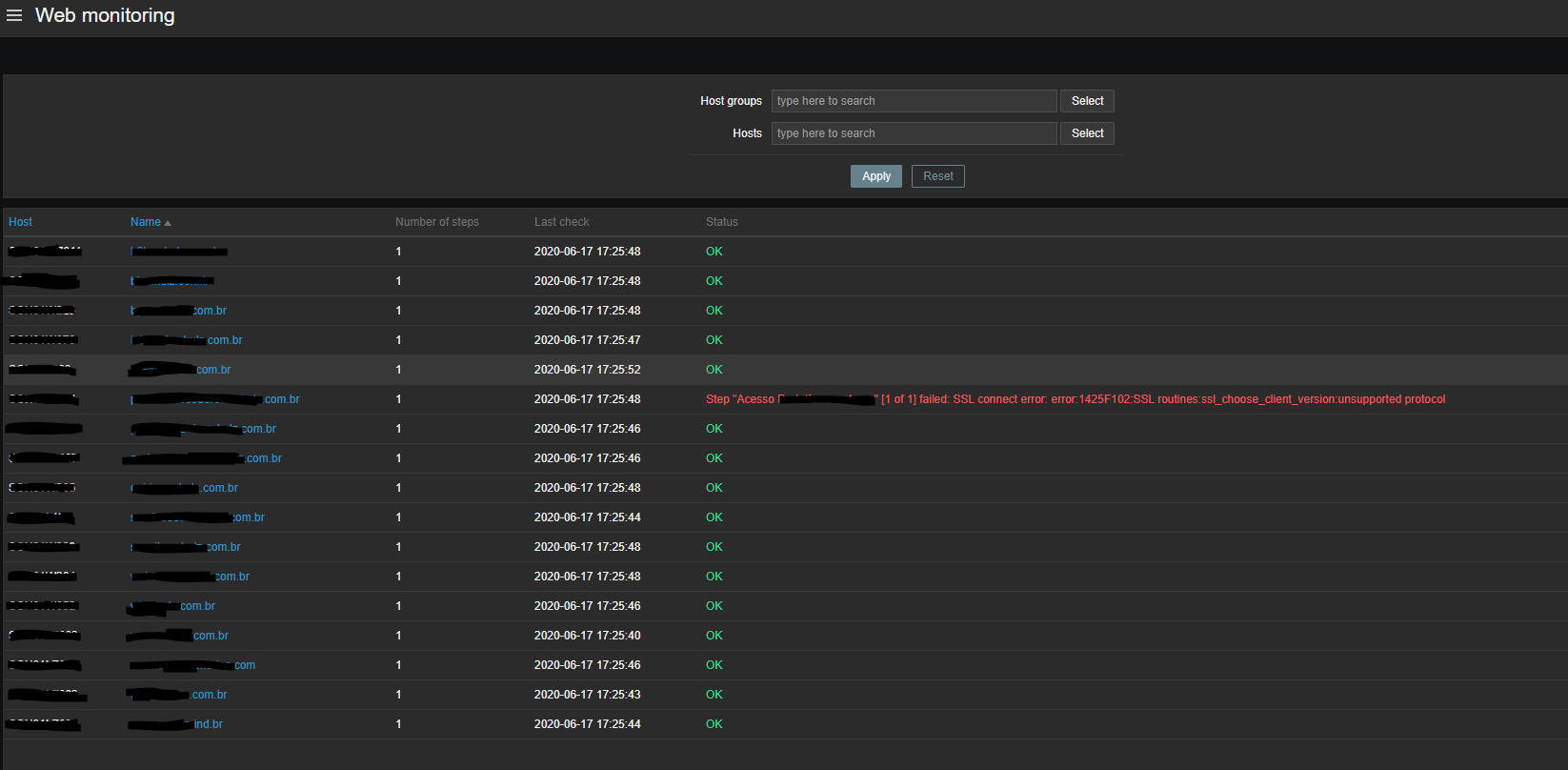The height and width of the screenshot is (770, 1568).
Task: Open the hamburger menu beside Web monitoring
Action: point(14,15)
